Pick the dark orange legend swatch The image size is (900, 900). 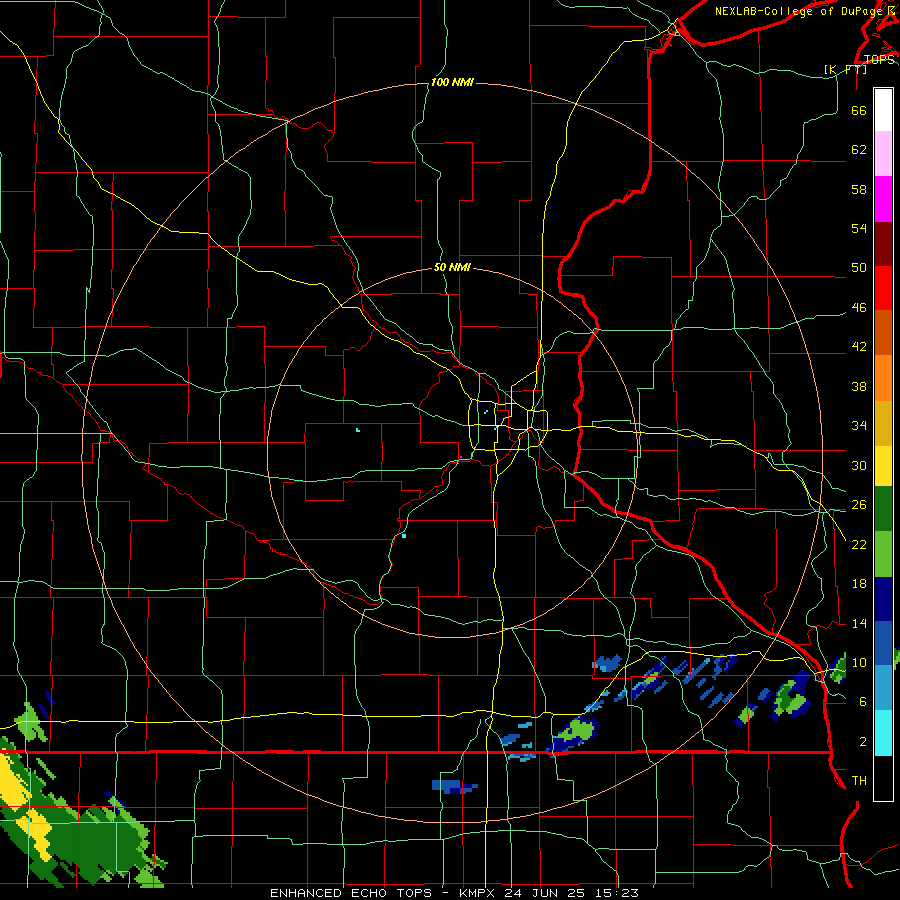tap(883, 333)
